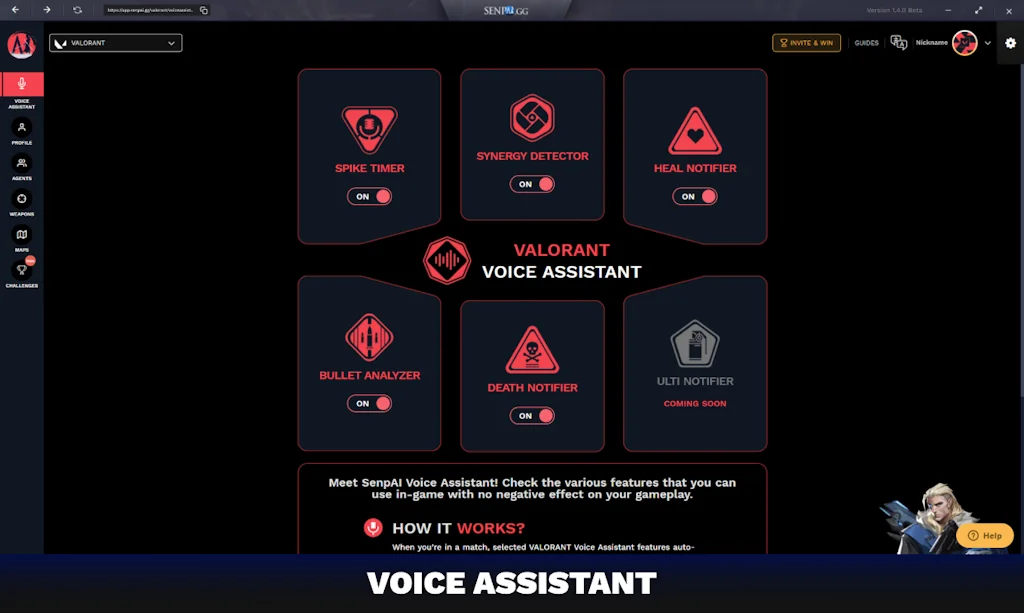This screenshot has height=613, width=1024.
Task: Turn off the Heal Notifier toggle
Action: pyautogui.click(x=695, y=197)
